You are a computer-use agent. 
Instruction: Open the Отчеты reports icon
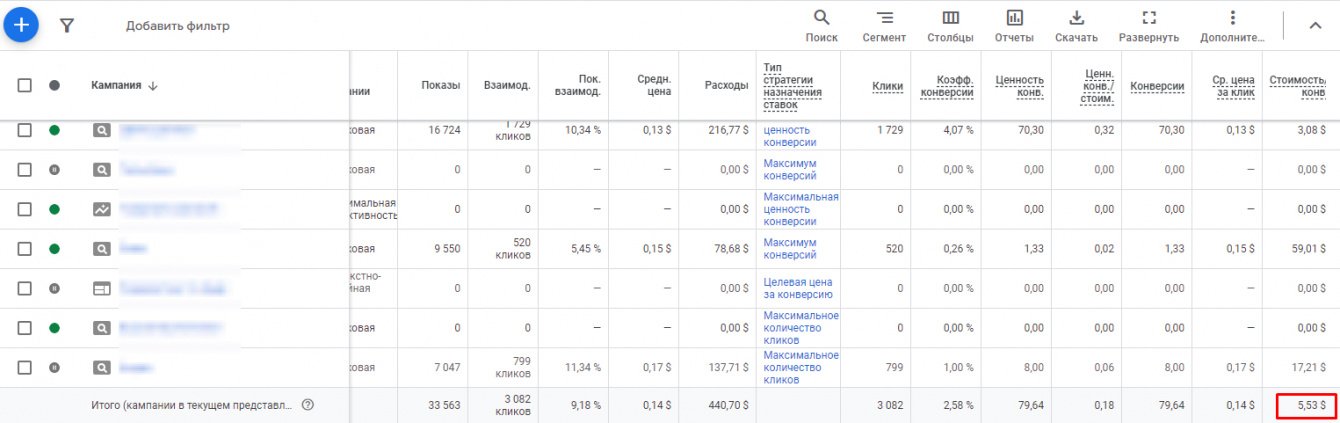[1014, 26]
